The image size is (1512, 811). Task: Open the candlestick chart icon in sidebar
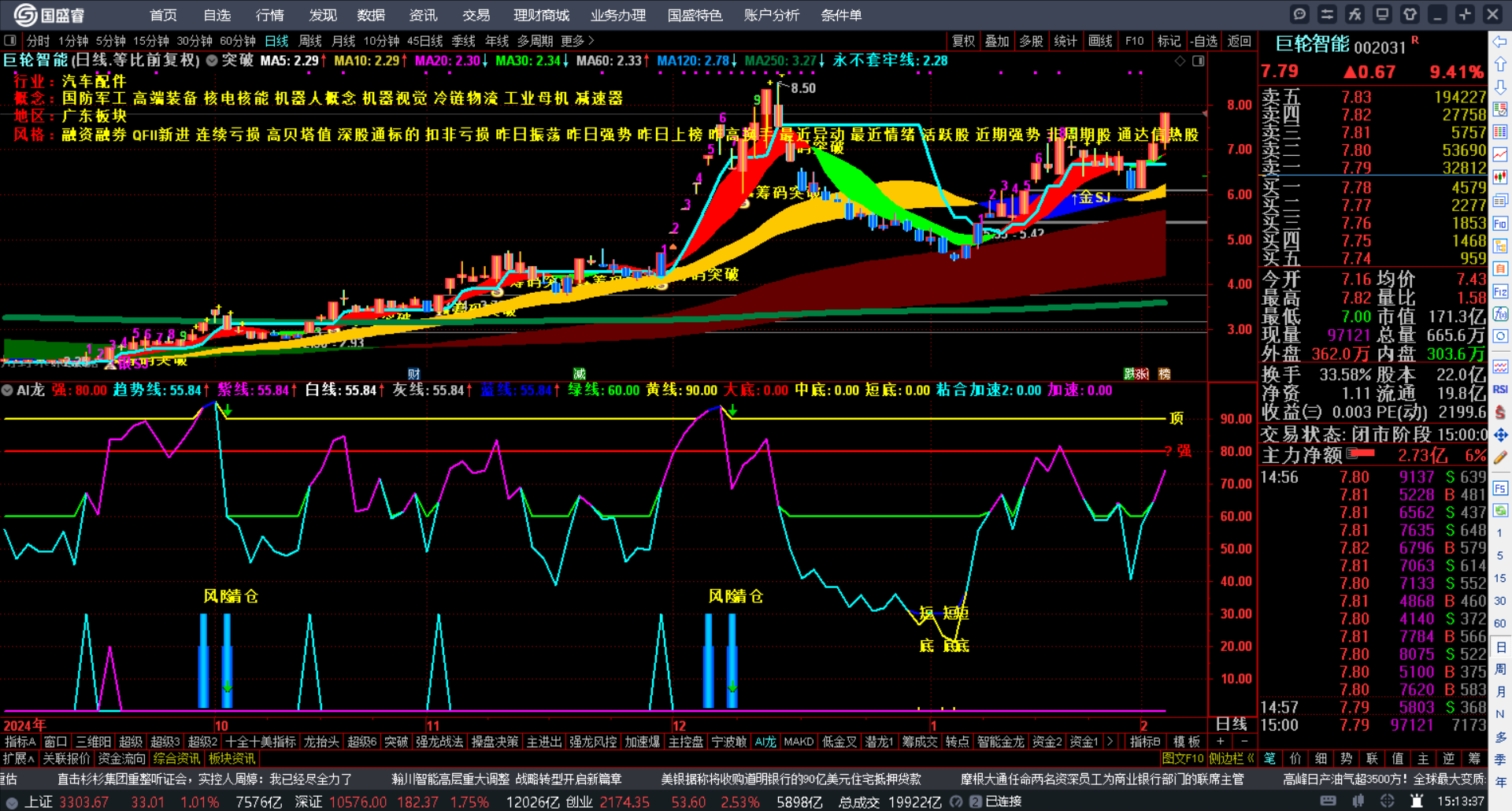point(1500,178)
